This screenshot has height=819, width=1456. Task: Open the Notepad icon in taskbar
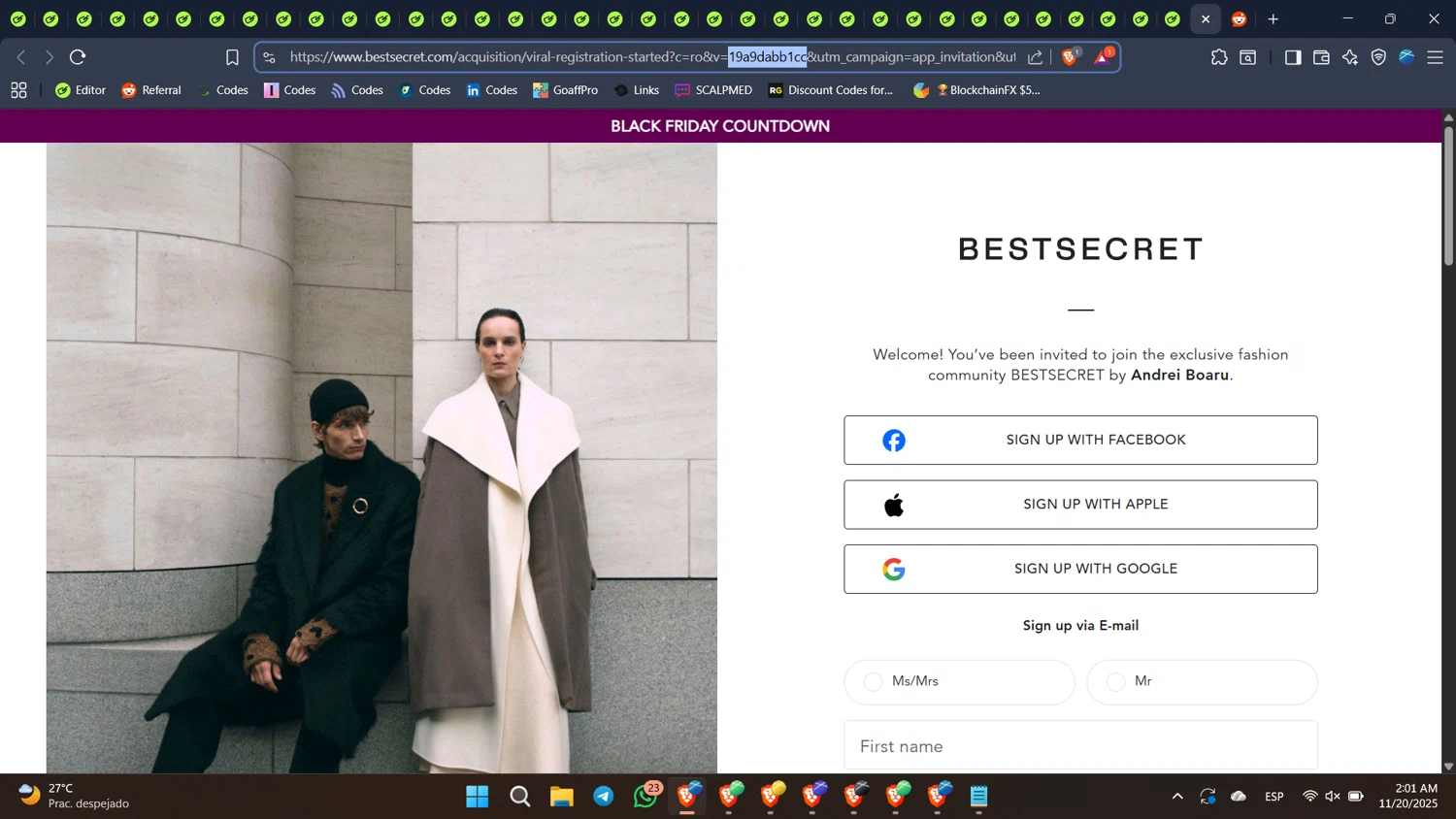click(979, 797)
